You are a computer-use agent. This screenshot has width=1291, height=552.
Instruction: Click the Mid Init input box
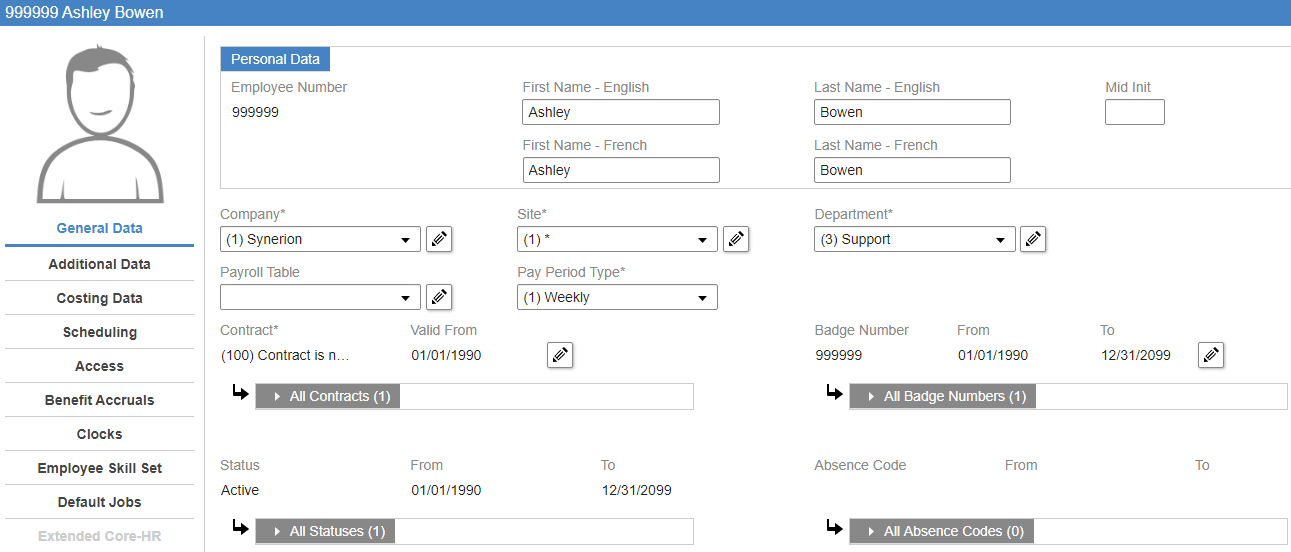[1134, 112]
